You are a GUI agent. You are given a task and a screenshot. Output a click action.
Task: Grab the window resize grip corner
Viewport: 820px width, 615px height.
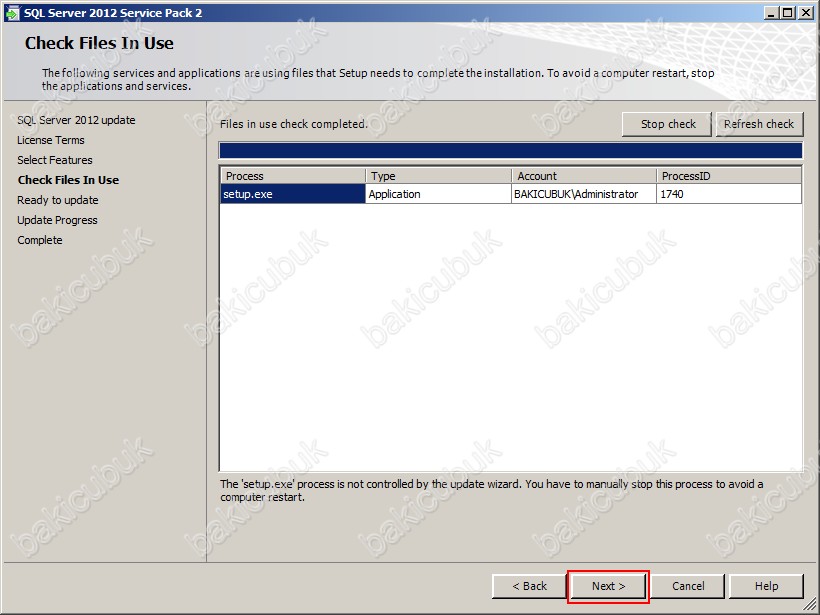(809, 605)
